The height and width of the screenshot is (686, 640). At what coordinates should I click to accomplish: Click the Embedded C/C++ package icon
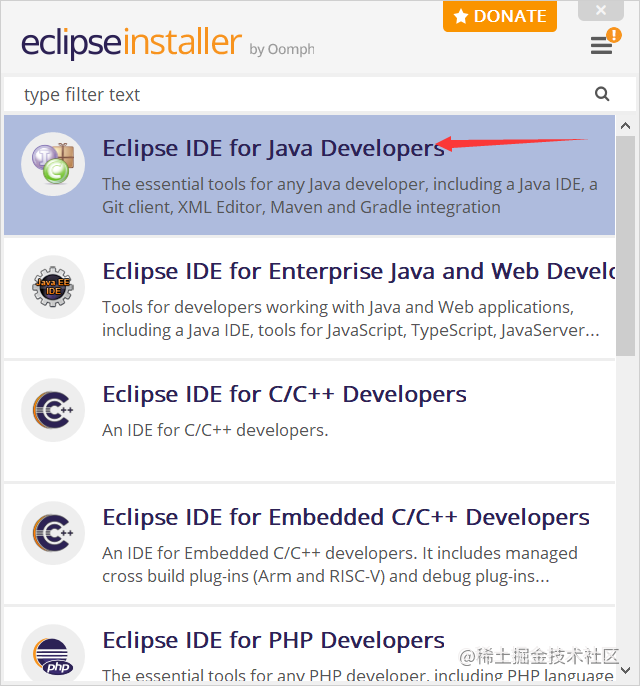click(x=53, y=533)
